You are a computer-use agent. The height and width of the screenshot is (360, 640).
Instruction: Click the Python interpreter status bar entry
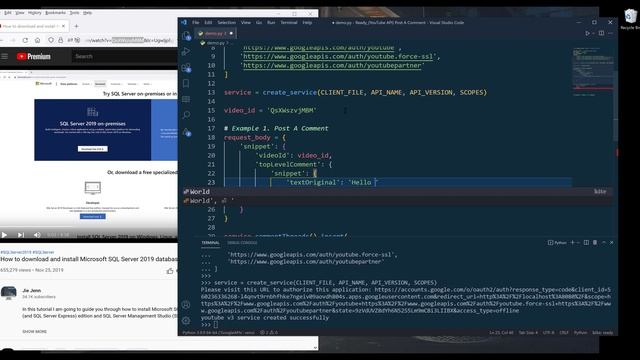click(x=218, y=332)
